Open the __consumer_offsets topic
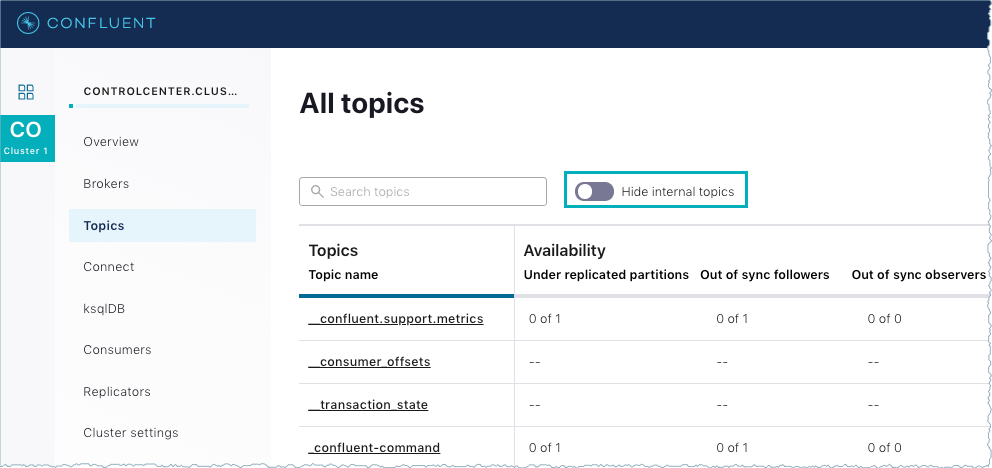The width and height of the screenshot is (992, 468). [369, 361]
